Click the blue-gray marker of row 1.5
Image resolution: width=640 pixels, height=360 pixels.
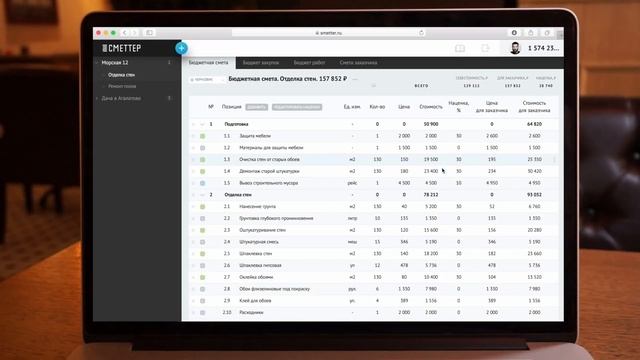click(202, 183)
